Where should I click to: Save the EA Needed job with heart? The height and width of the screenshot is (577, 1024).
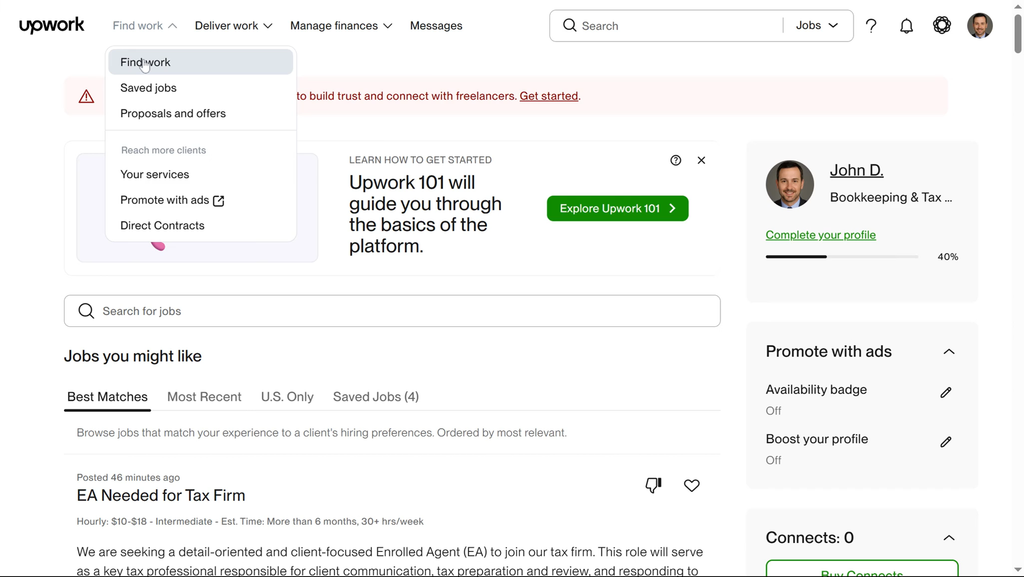click(x=692, y=486)
